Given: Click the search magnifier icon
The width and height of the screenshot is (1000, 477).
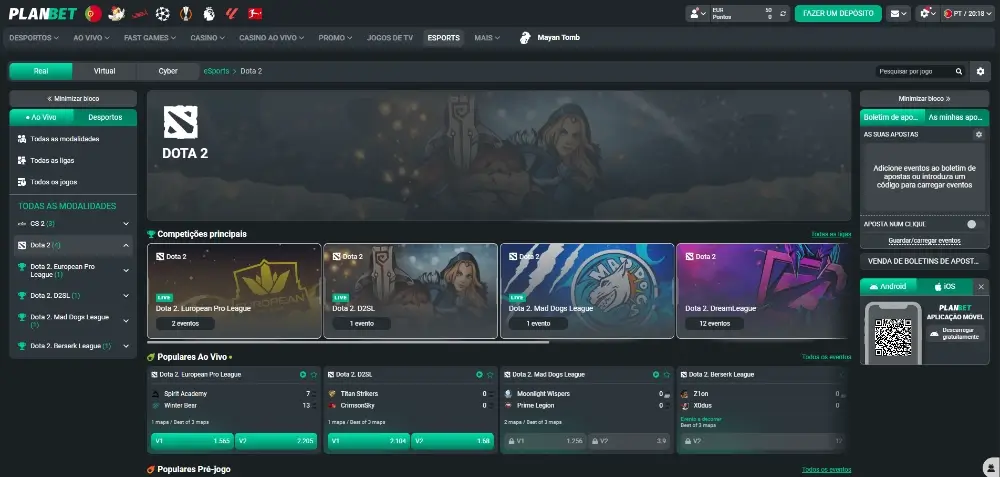Looking at the screenshot, I should coord(959,71).
